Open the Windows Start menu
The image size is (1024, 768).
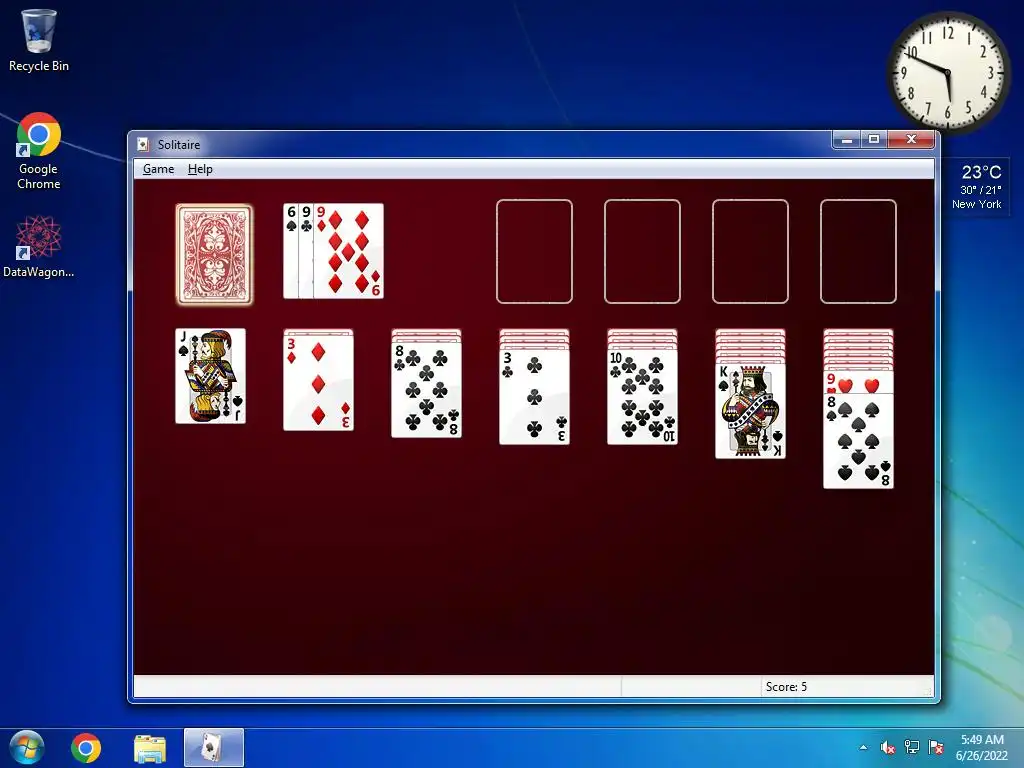(x=27, y=748)
